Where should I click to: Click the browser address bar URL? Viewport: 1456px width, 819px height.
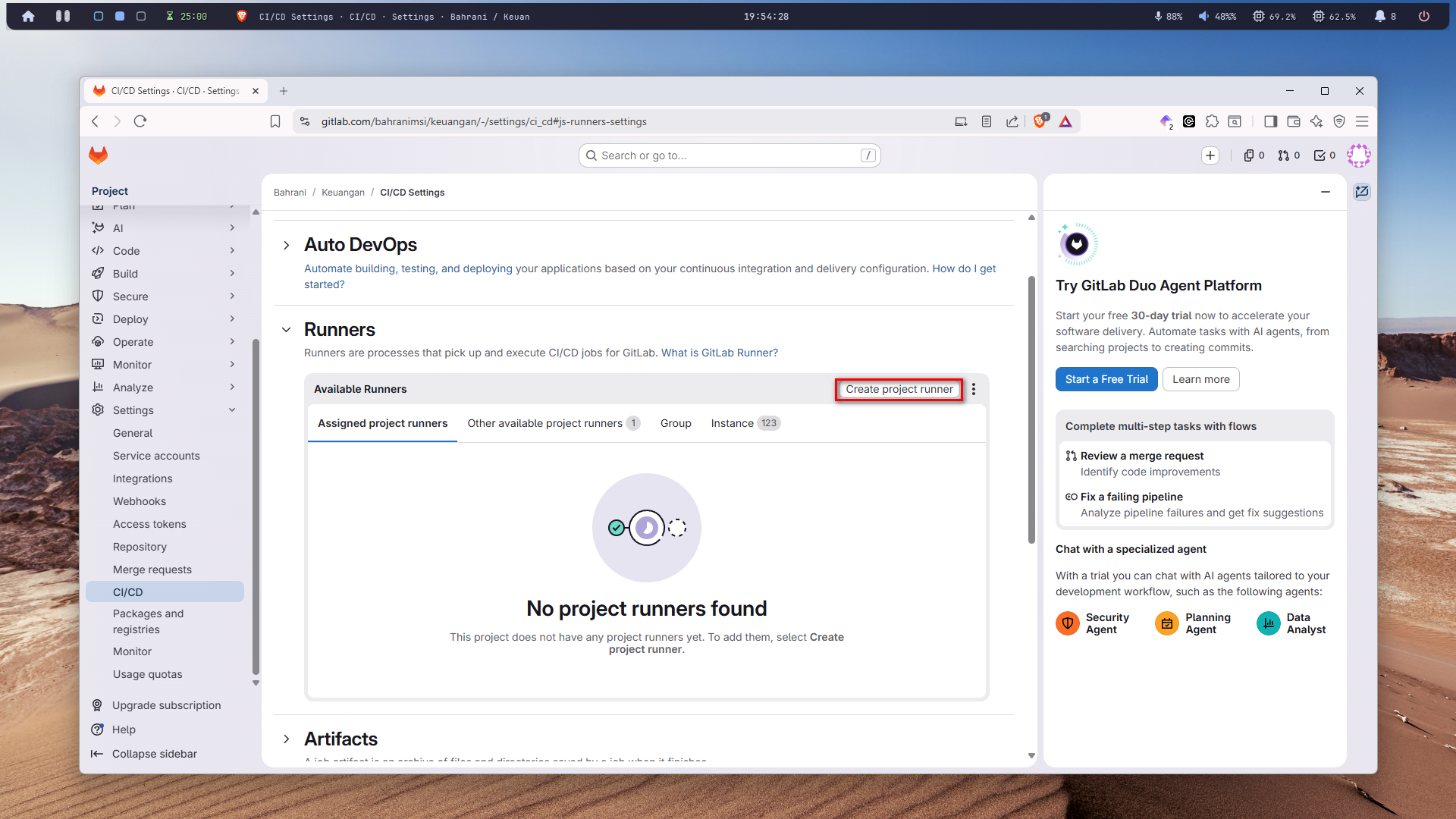(x=484, y=121)
